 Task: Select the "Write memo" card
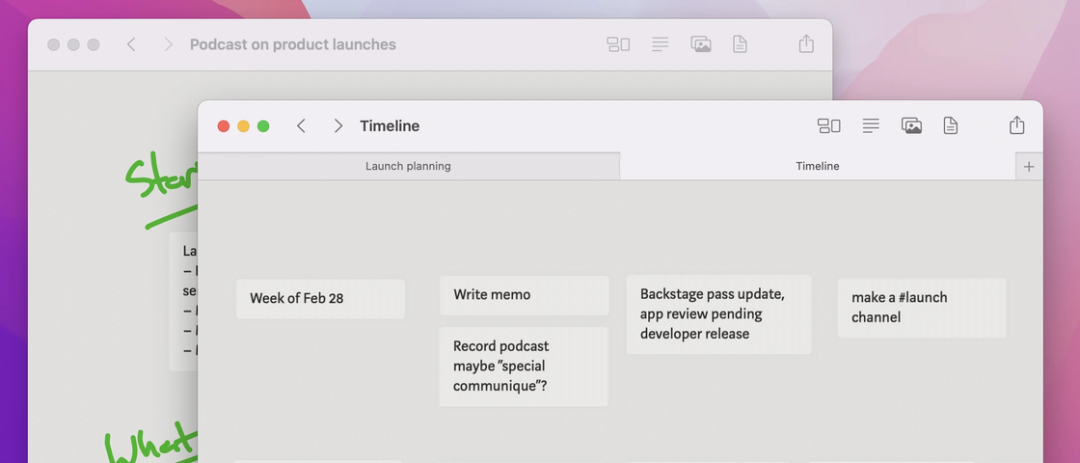523,295
